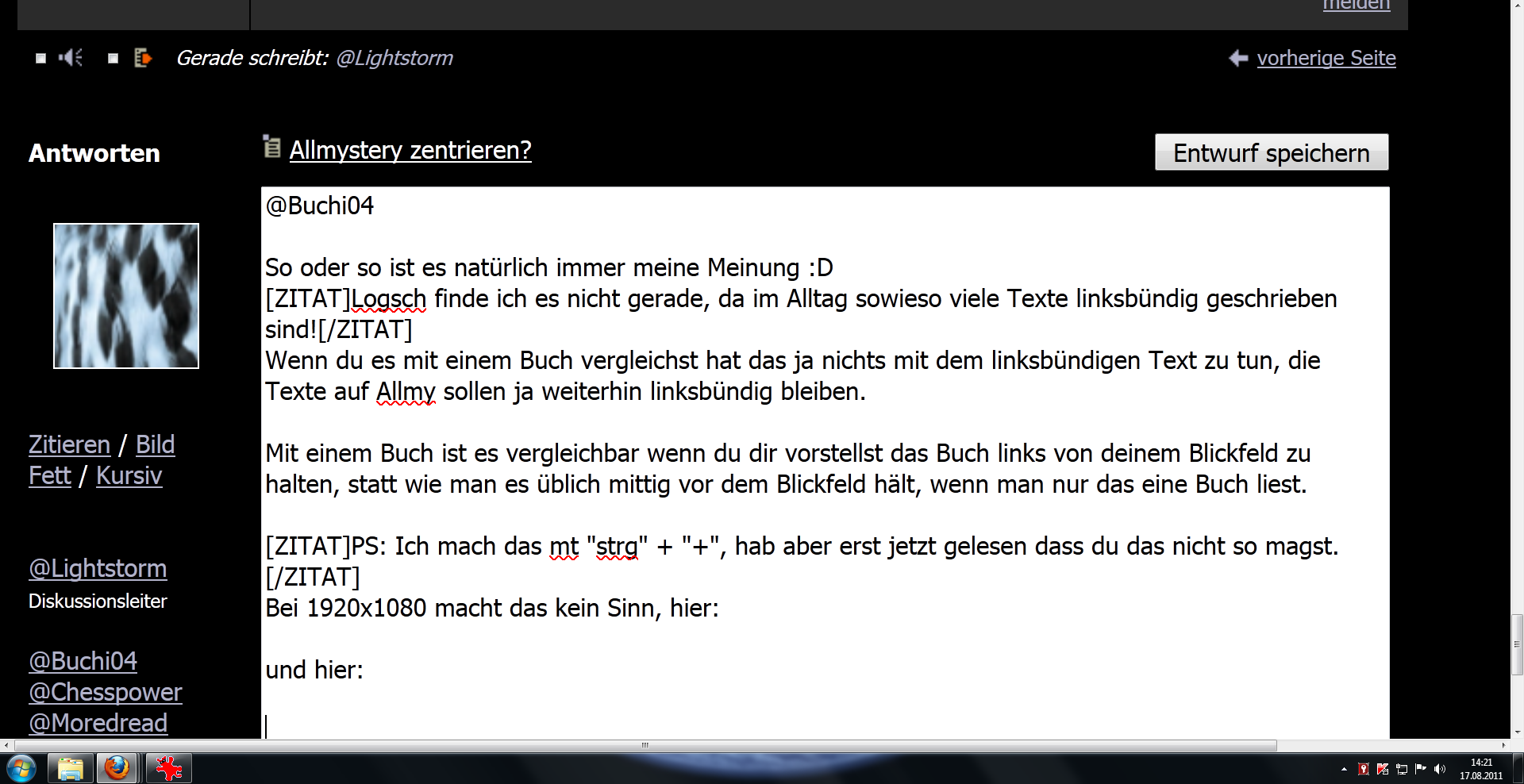Insert quote tags via Zitieren
Screen dimensions: 1524x784
69,444
